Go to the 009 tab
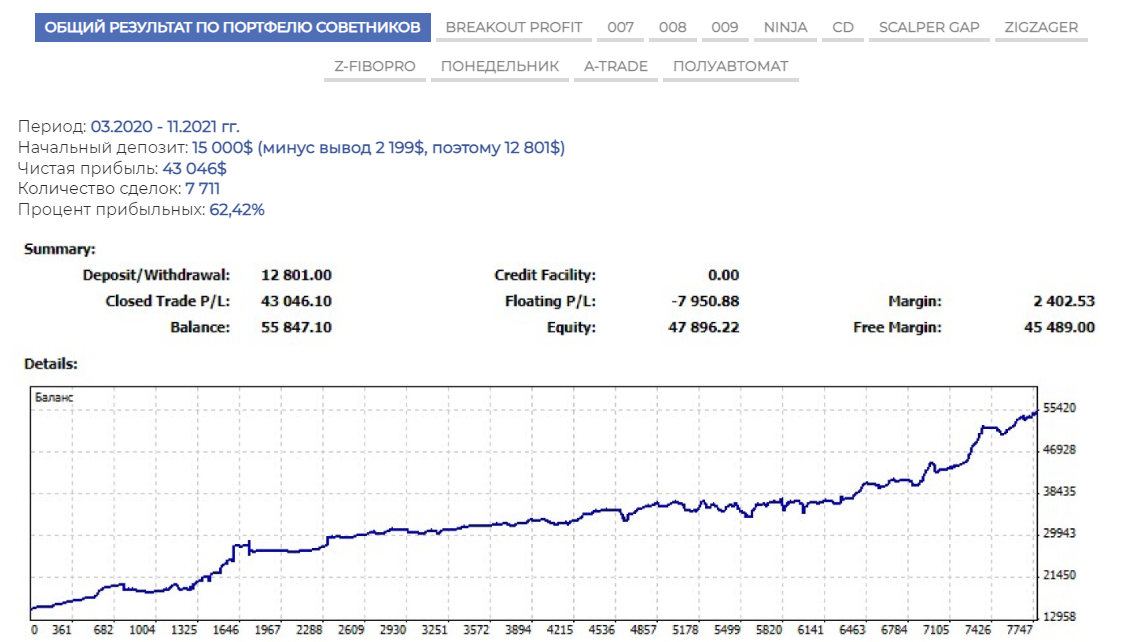 point(725,27)
